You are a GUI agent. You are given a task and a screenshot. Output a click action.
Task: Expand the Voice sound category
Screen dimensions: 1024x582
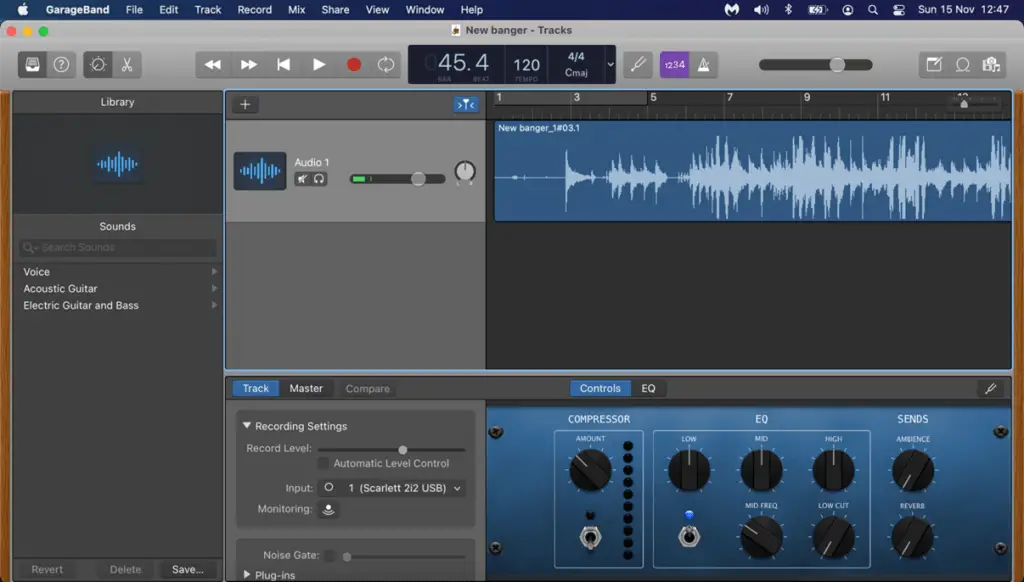pos(214,272)
